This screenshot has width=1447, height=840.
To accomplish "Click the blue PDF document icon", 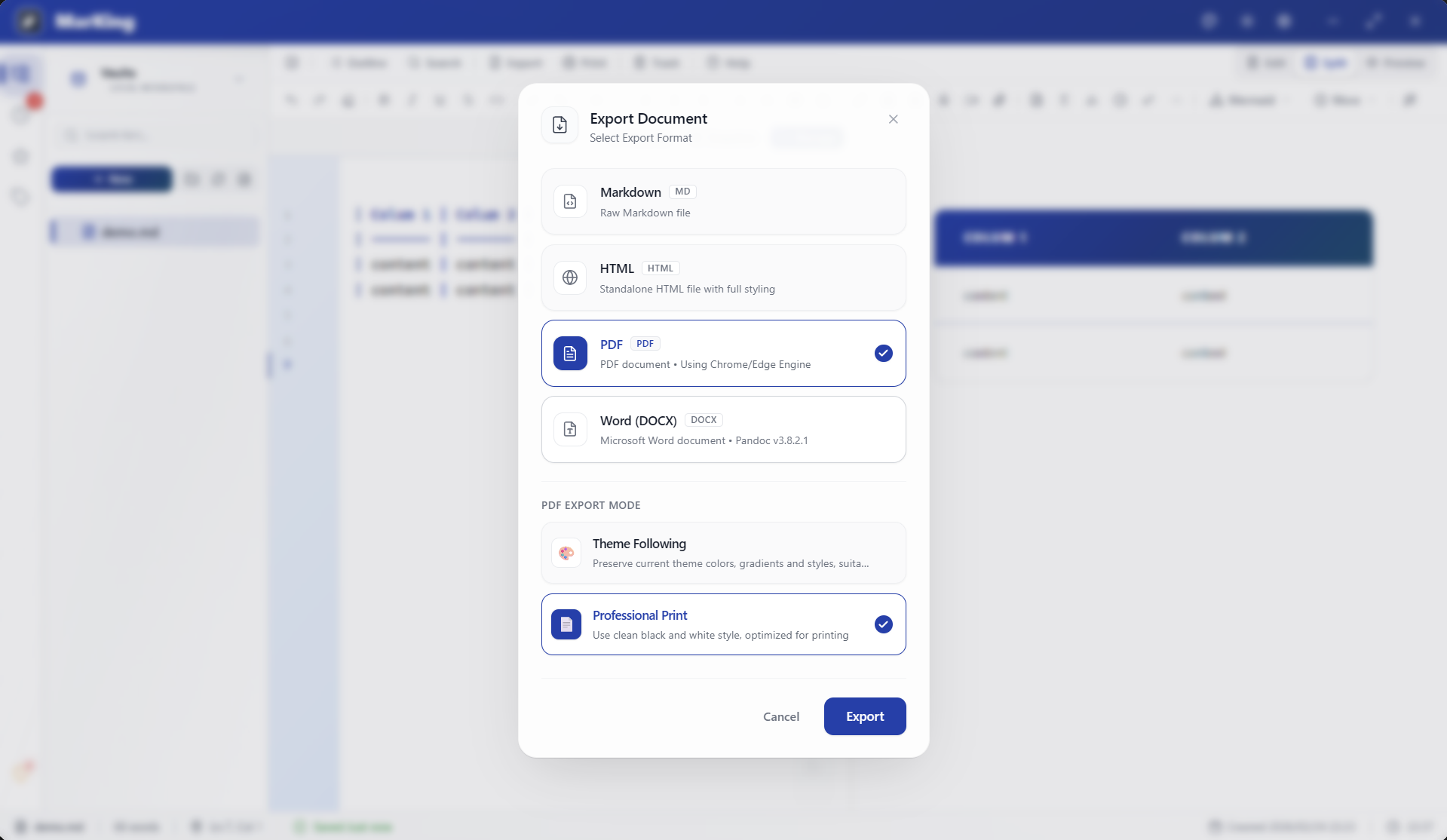I will point(570,354).
